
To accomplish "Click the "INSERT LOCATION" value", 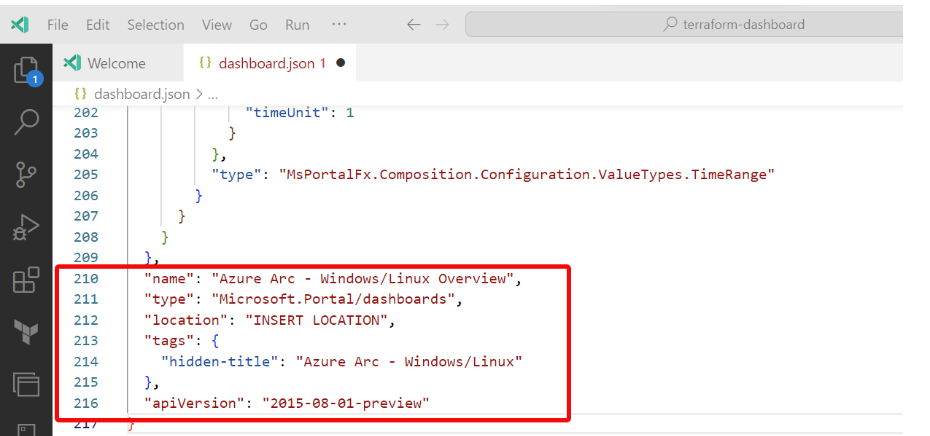I will pyautogui.click(x=317, y=320).
